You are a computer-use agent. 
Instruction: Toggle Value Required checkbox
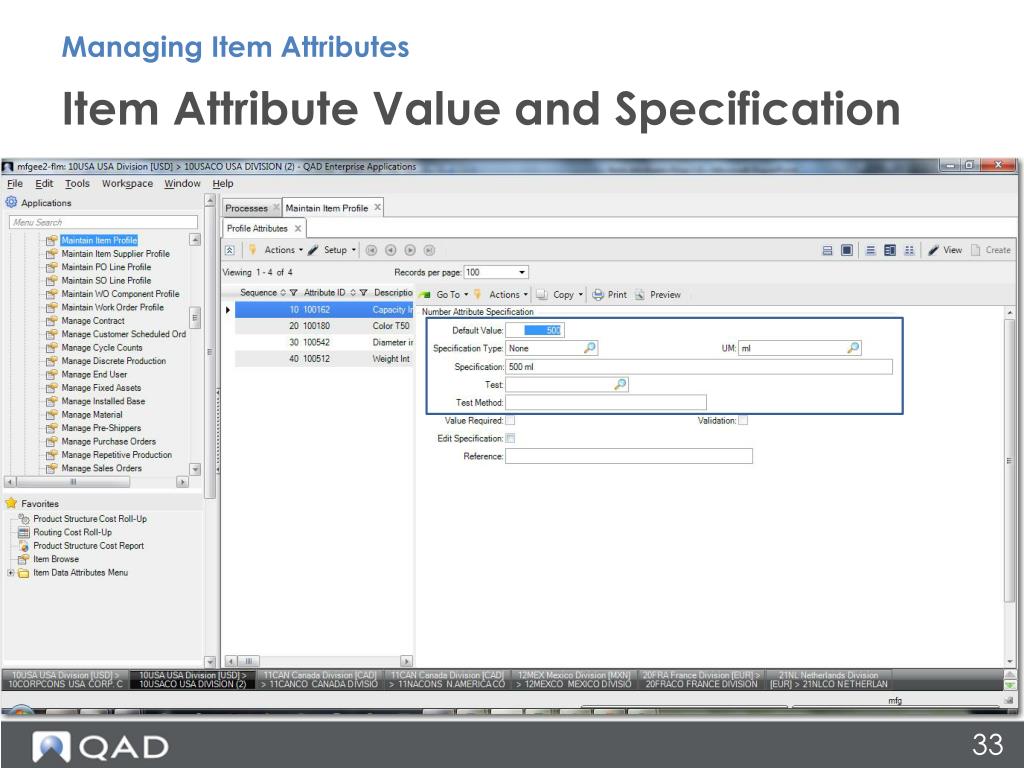pos(510,421)
